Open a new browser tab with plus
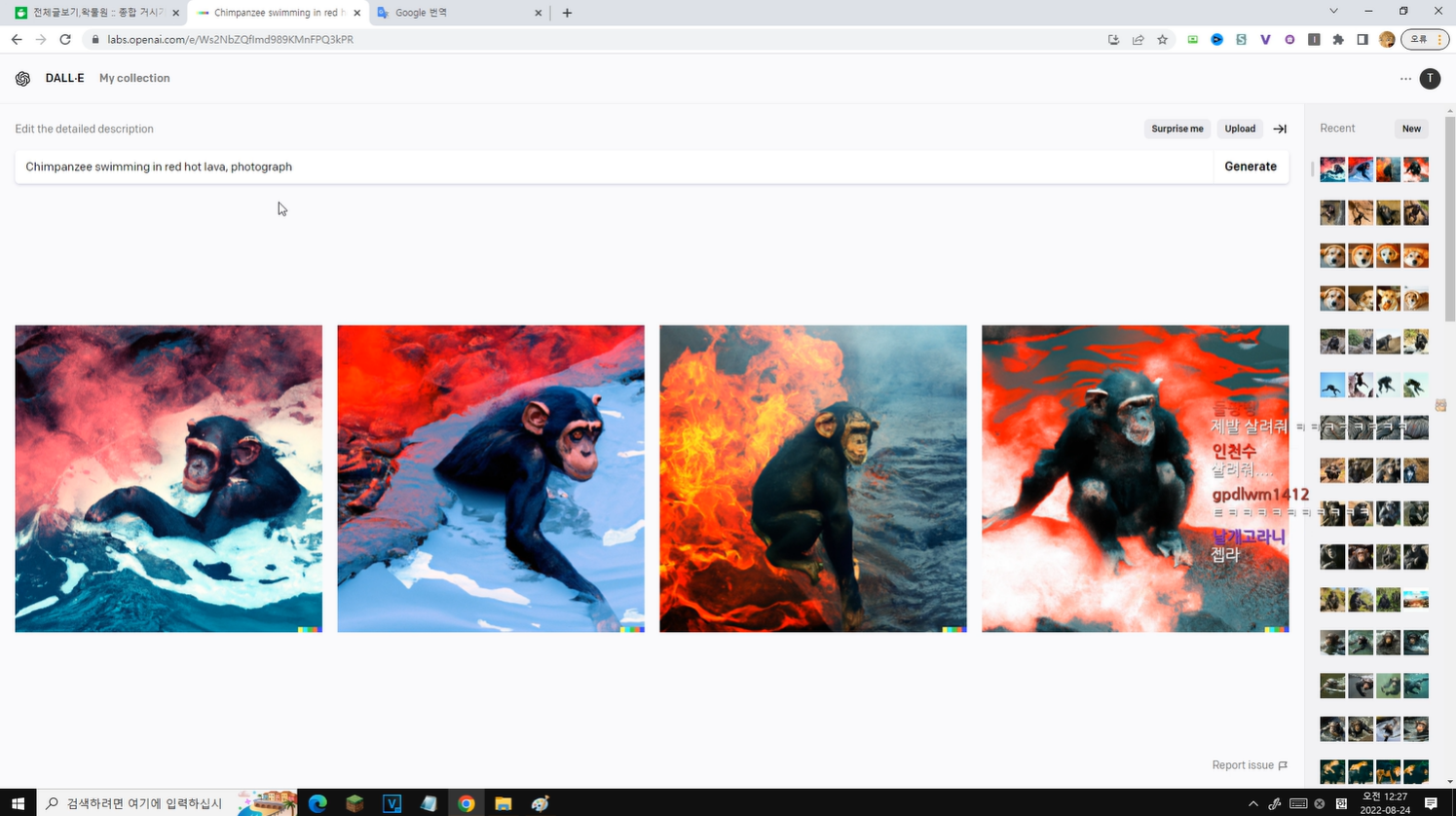Image resolution: width=1456 pixels, height=816 pixels. tap(567, 13)
